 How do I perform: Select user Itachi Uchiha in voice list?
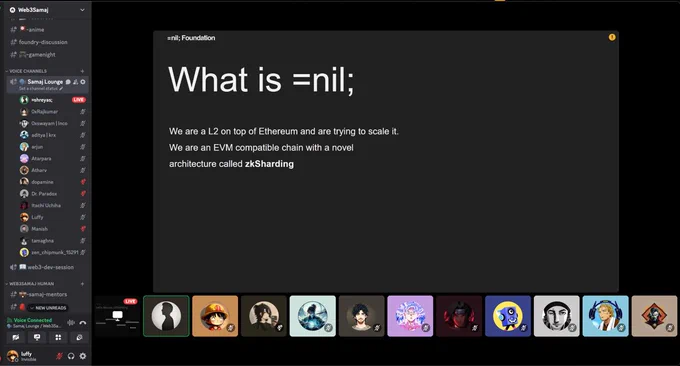[x=46, y=205]
